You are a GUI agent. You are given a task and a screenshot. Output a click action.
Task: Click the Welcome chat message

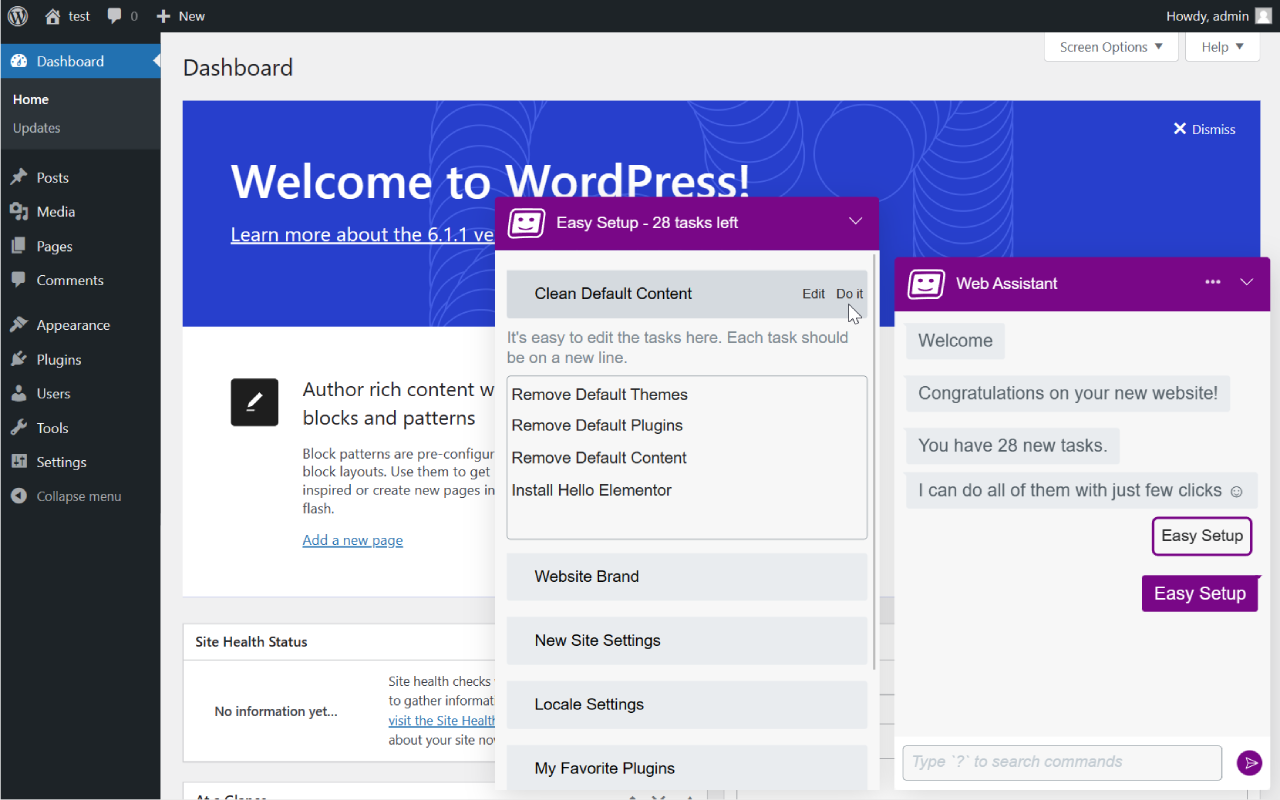coord(955,341)
